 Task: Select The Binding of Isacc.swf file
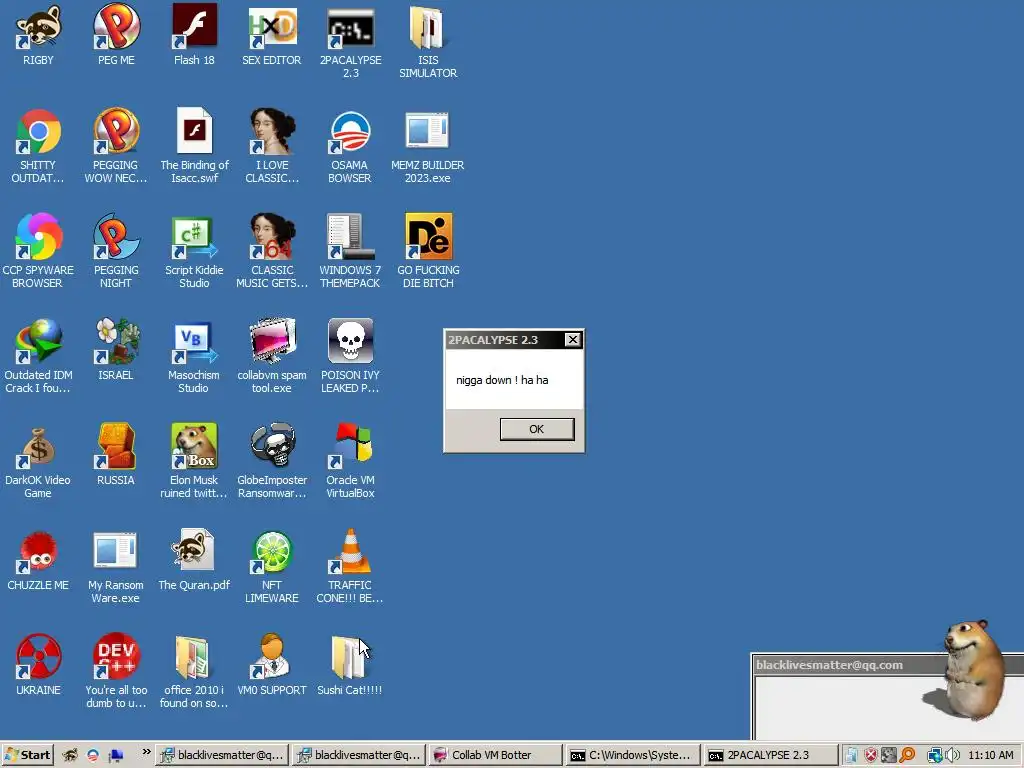(x=194, y=147)
